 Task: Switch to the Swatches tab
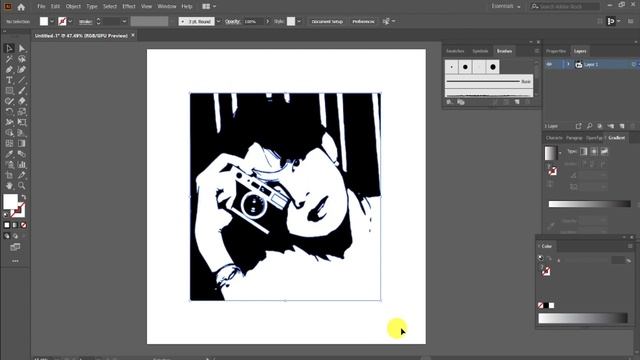click(455, 51)
